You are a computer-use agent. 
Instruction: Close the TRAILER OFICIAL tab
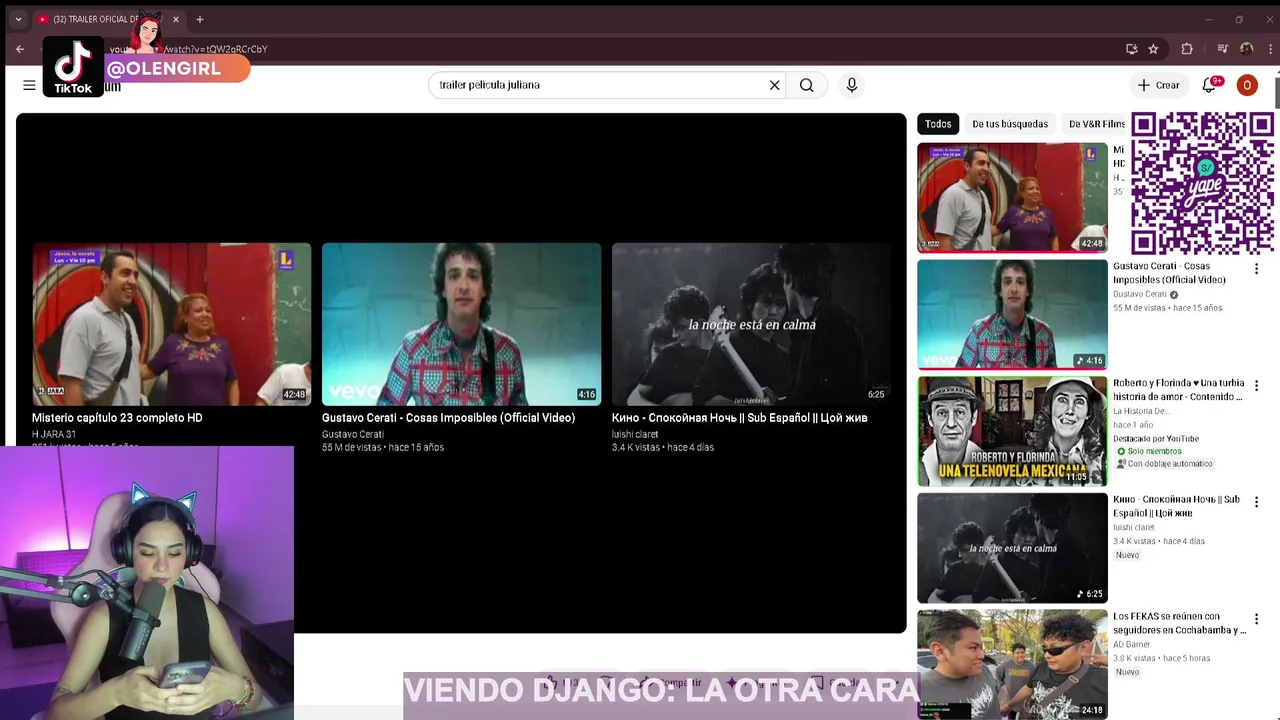tap(176, 19)
